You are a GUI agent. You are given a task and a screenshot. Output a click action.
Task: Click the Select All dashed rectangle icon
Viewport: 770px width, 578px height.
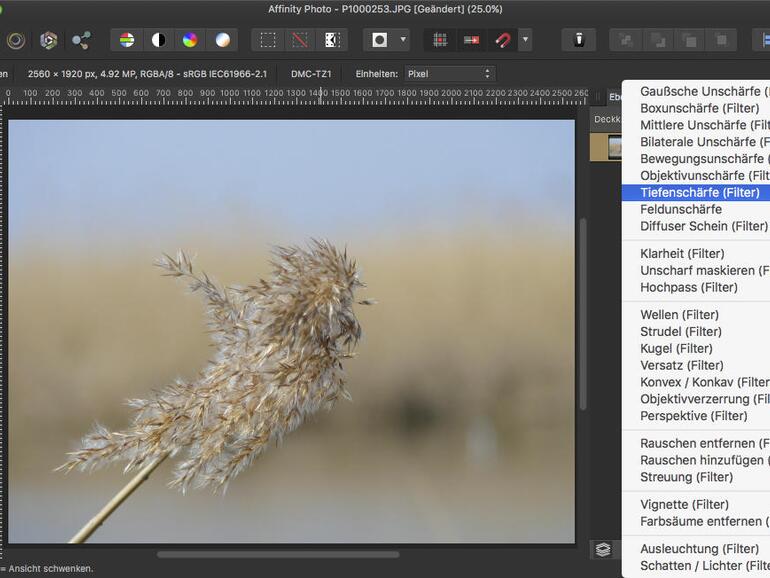point(268,40)
